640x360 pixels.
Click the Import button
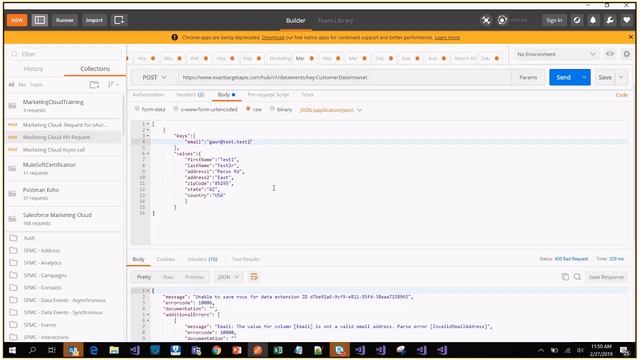(94, 20)
